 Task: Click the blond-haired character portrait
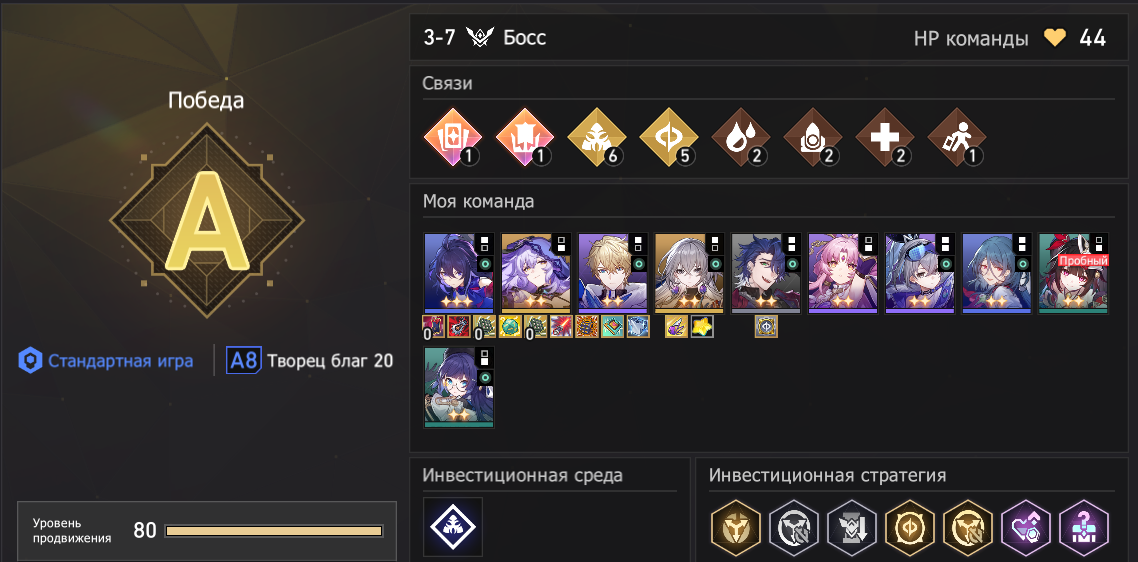coord(613,273)
